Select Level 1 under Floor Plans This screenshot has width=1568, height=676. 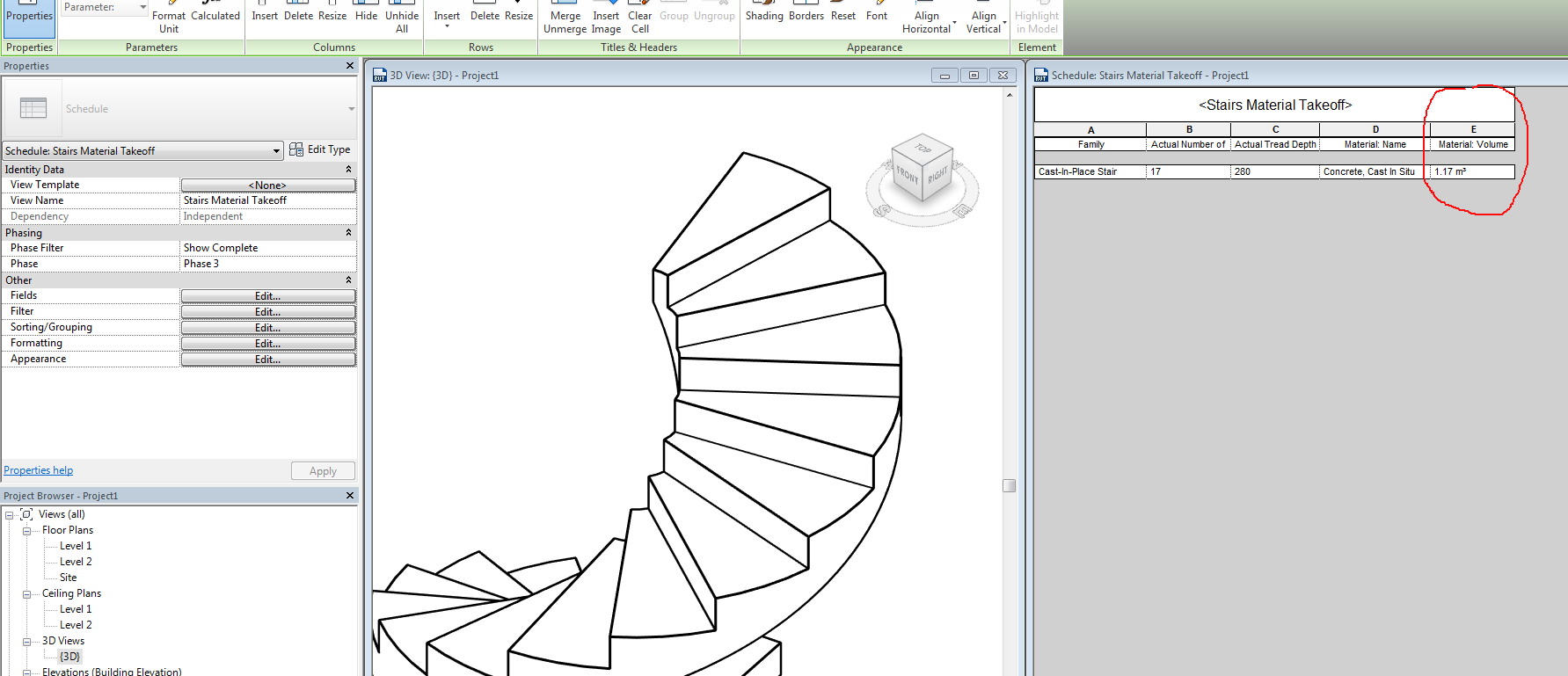click(76, 546)
